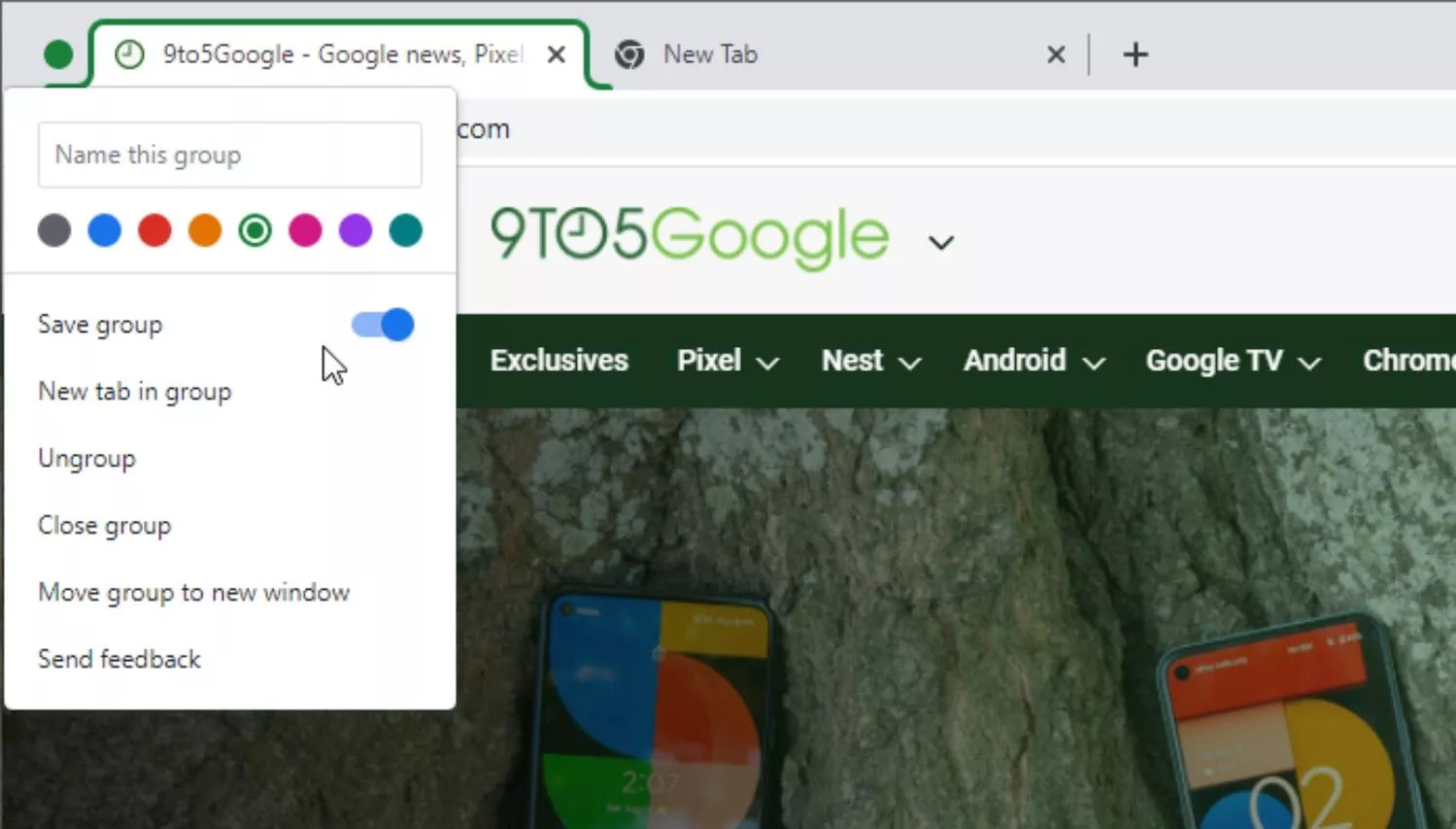Close the New Tab tab
This screenshot has height=829, width=1456.
click(x=1056, y=54)
